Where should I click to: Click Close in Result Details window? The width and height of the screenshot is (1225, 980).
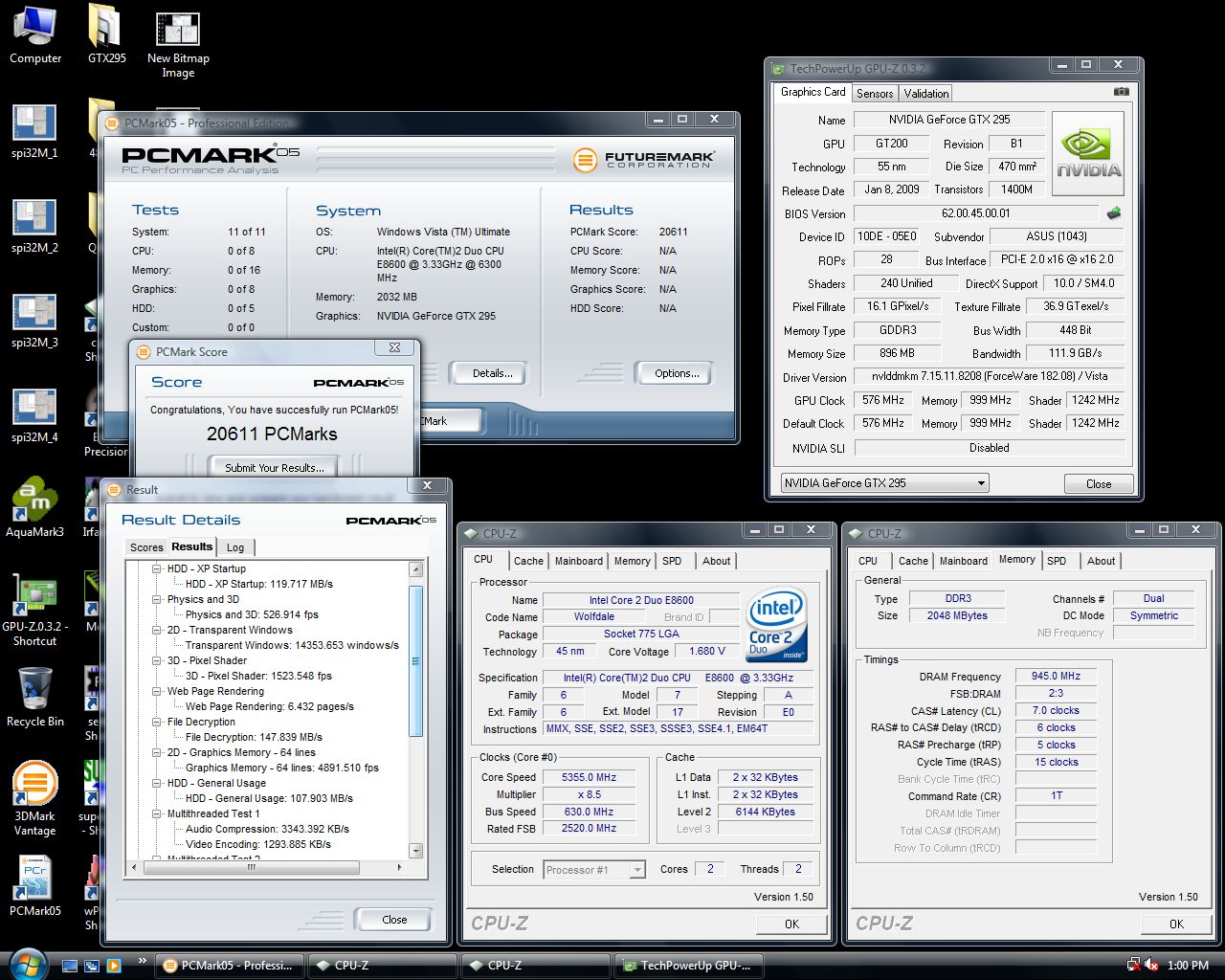[394, 919]
